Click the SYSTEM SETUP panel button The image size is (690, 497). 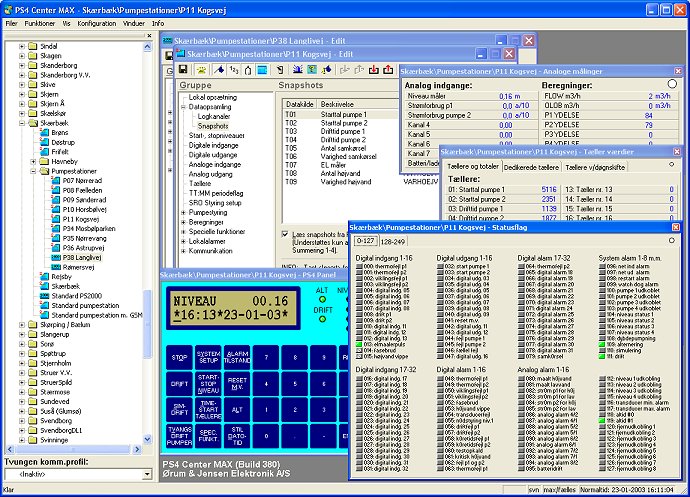click(208, 357)
